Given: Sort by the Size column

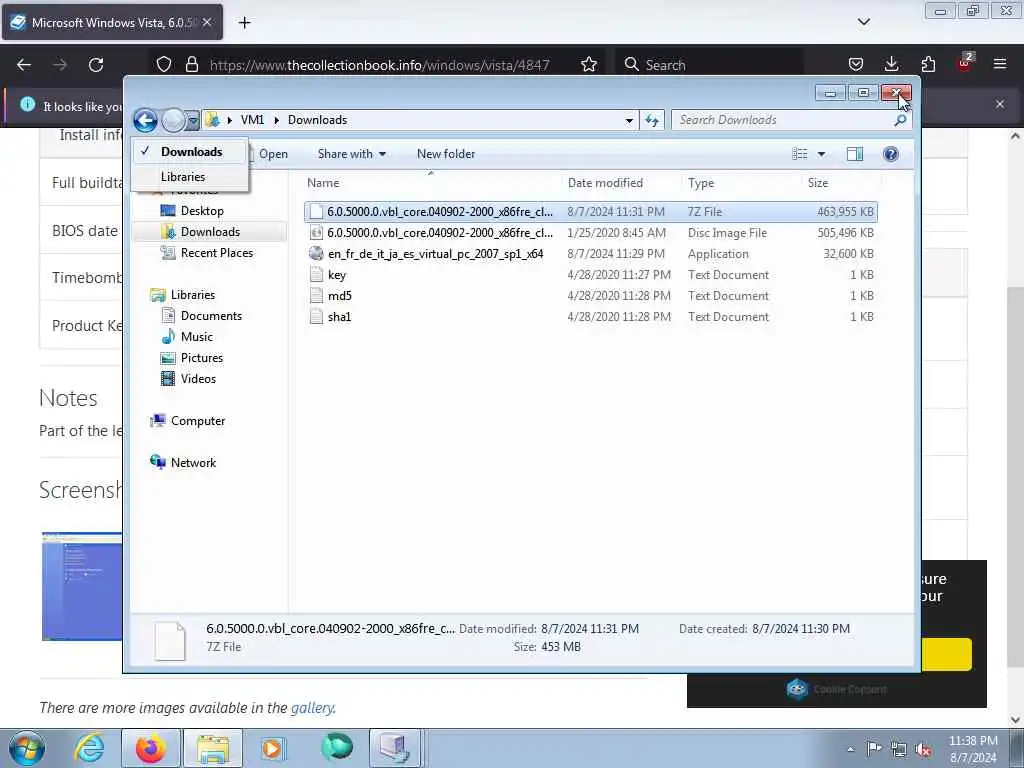Looking at the screenshot, I should coord(842,183).
